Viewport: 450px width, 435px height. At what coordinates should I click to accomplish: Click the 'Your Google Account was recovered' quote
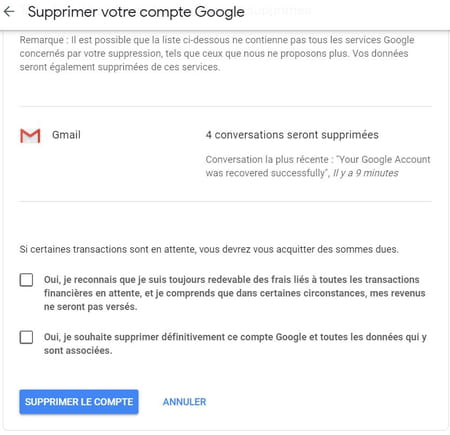coord(318,166)
